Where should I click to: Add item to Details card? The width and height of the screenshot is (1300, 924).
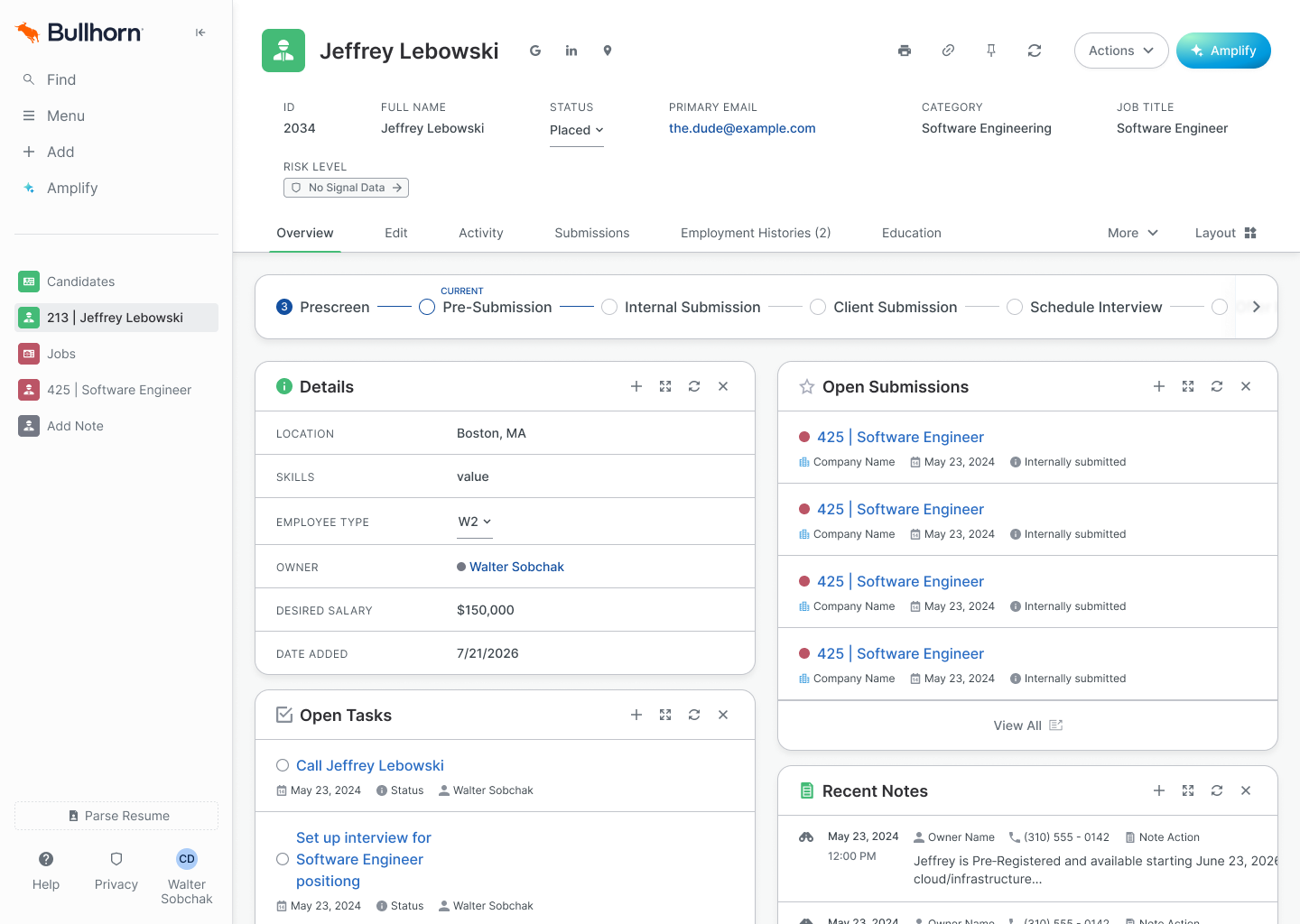click(636, 386)
